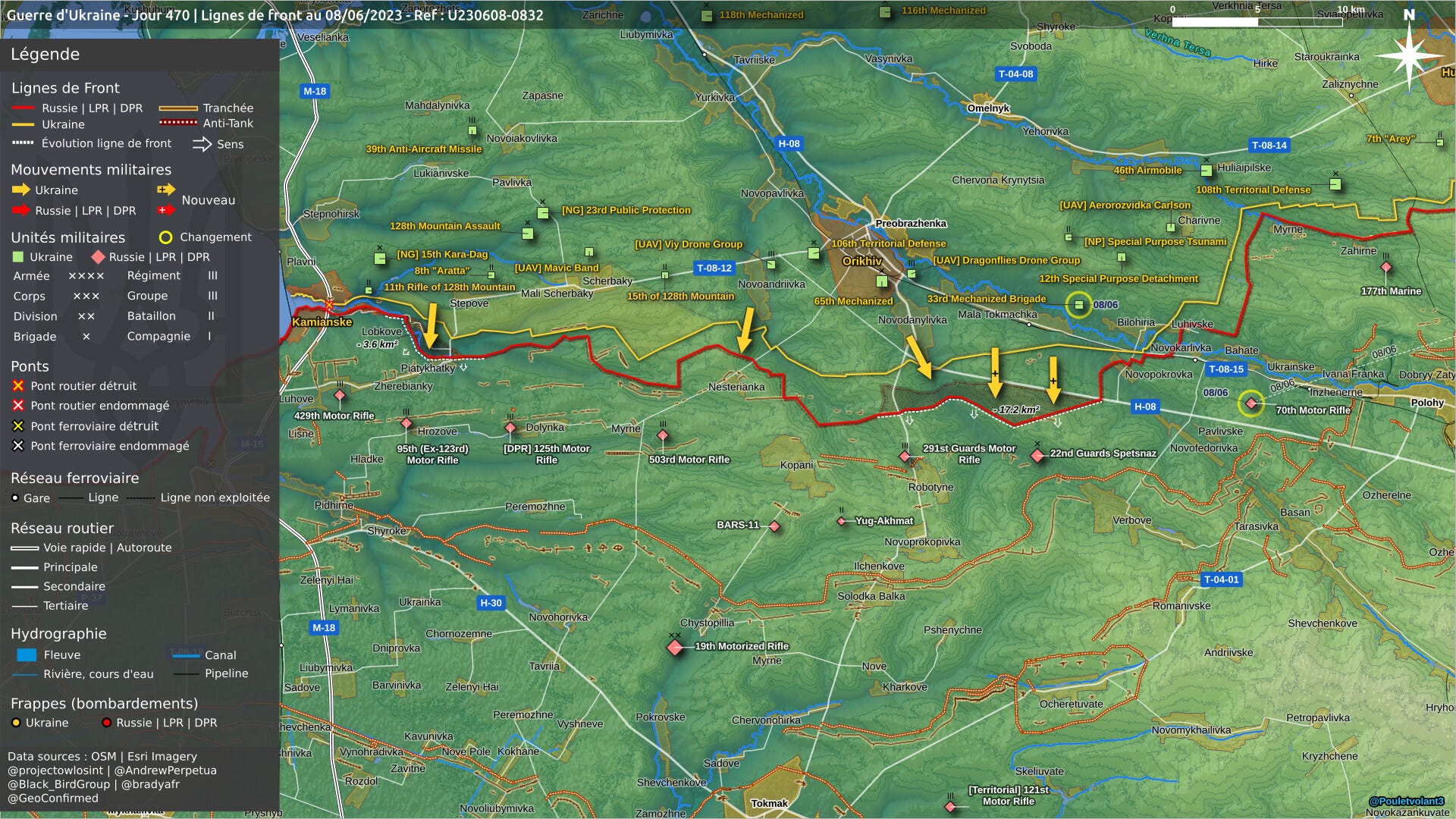
Task: Click the T-08-14 road shield
Action: [1269, 145]
